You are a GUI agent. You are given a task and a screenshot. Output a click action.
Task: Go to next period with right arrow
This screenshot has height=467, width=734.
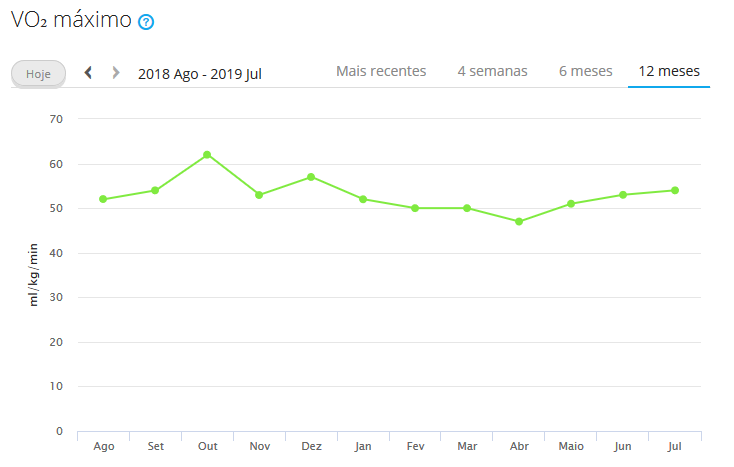(116, 72)
